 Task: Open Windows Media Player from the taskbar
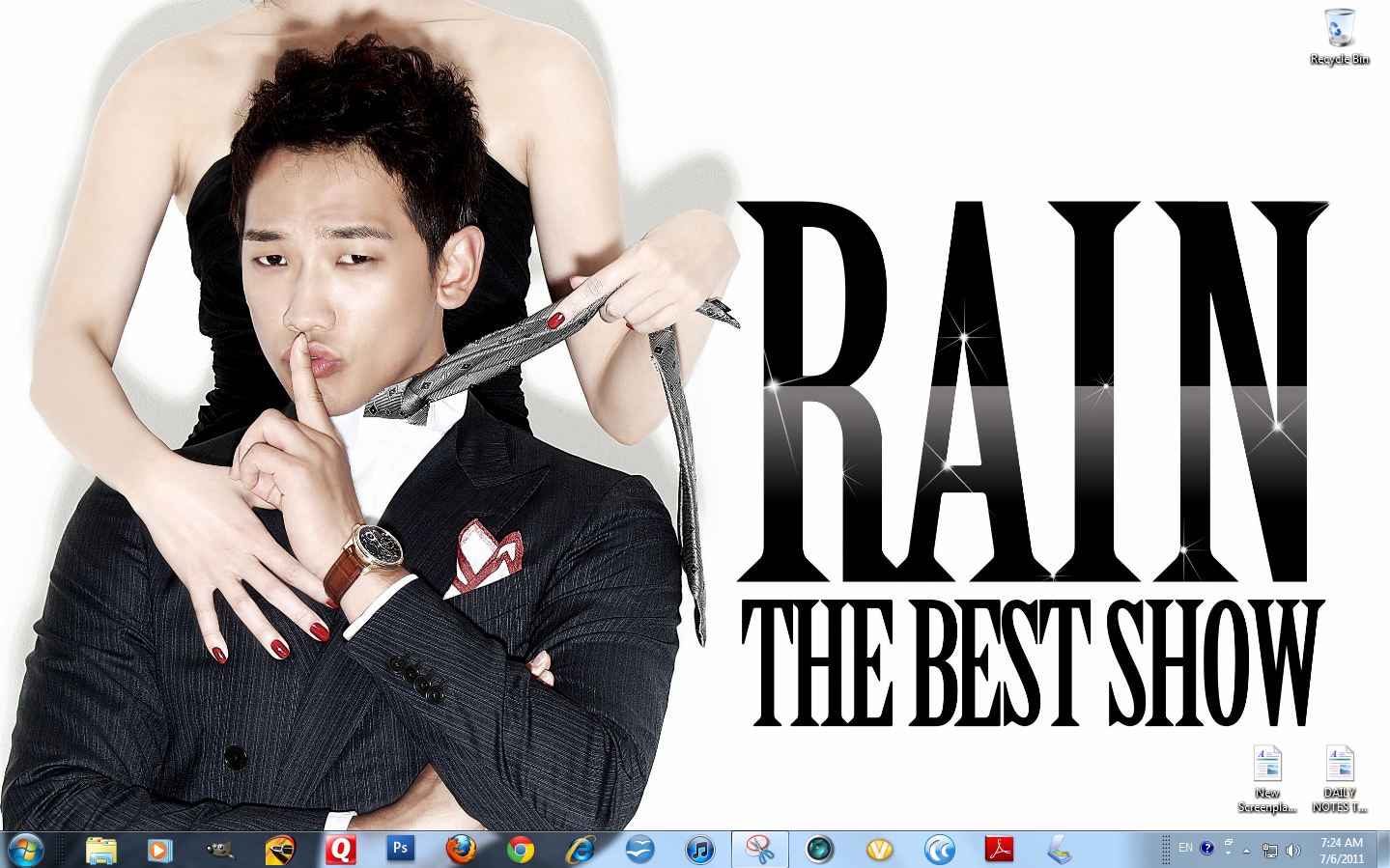[x=160, y=850]
